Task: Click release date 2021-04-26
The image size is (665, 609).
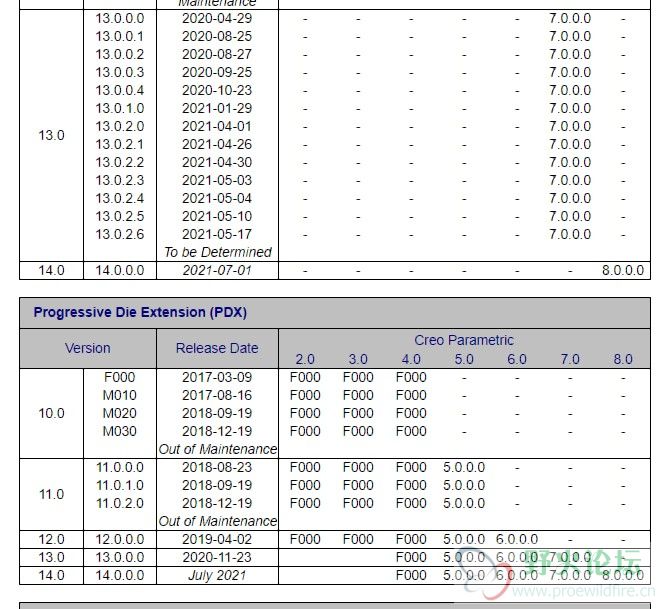Action: click(217, 145)
